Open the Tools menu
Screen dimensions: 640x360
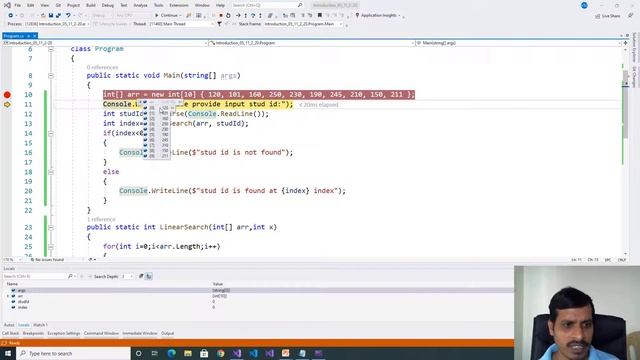158,5
